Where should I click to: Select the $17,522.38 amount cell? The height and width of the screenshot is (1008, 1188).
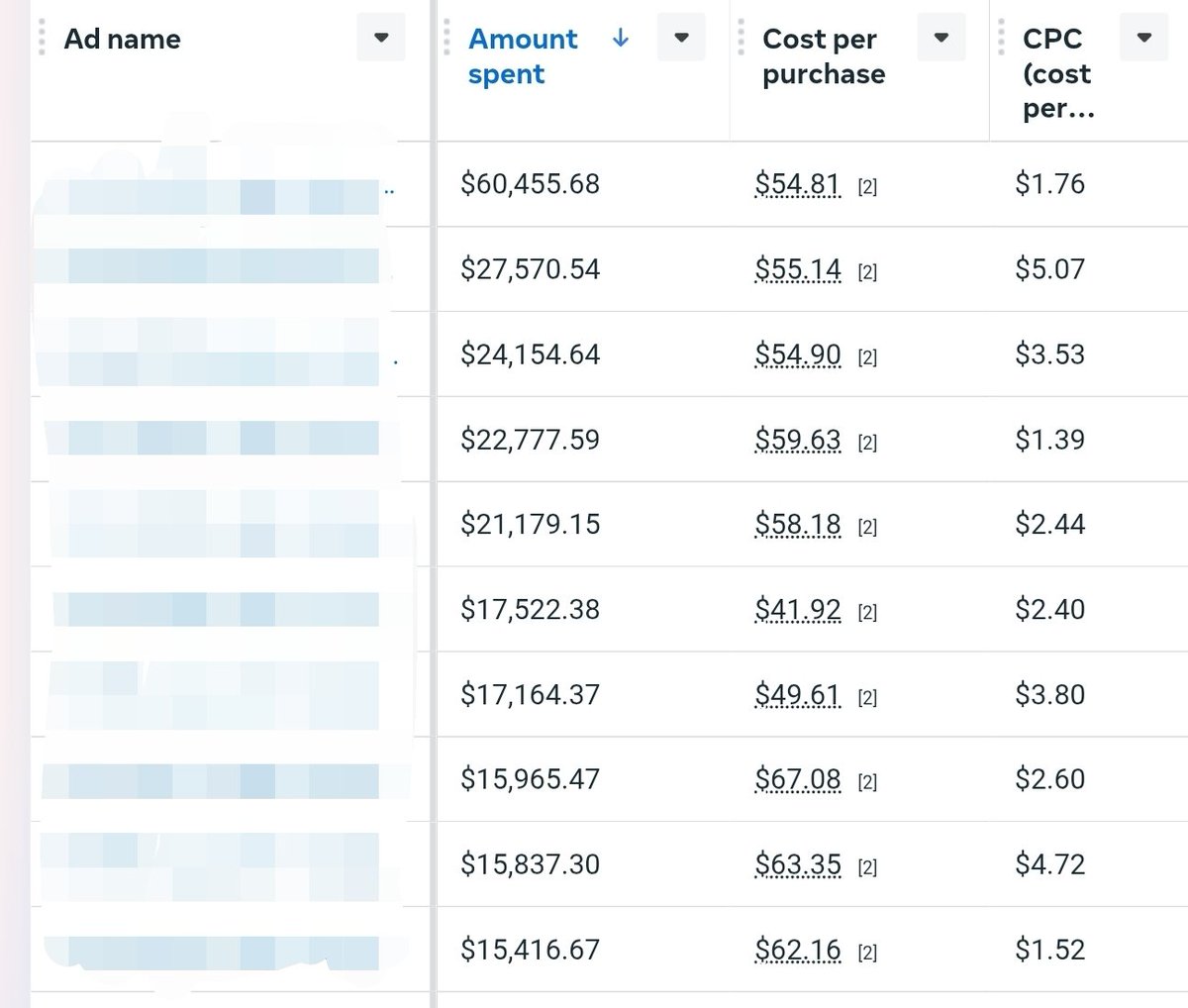point(530,610)
